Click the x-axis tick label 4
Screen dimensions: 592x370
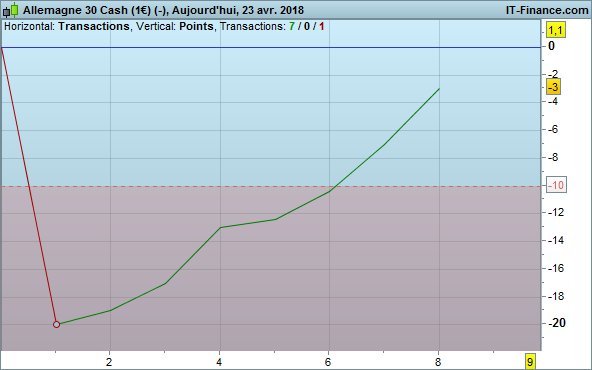[x=219, y=362]
